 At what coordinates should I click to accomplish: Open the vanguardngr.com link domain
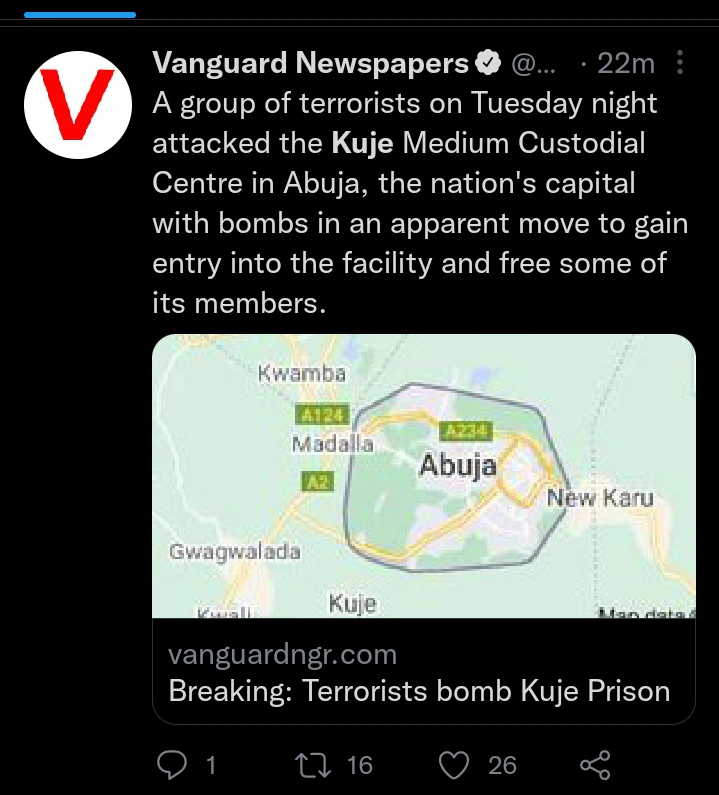pos(283,656)
